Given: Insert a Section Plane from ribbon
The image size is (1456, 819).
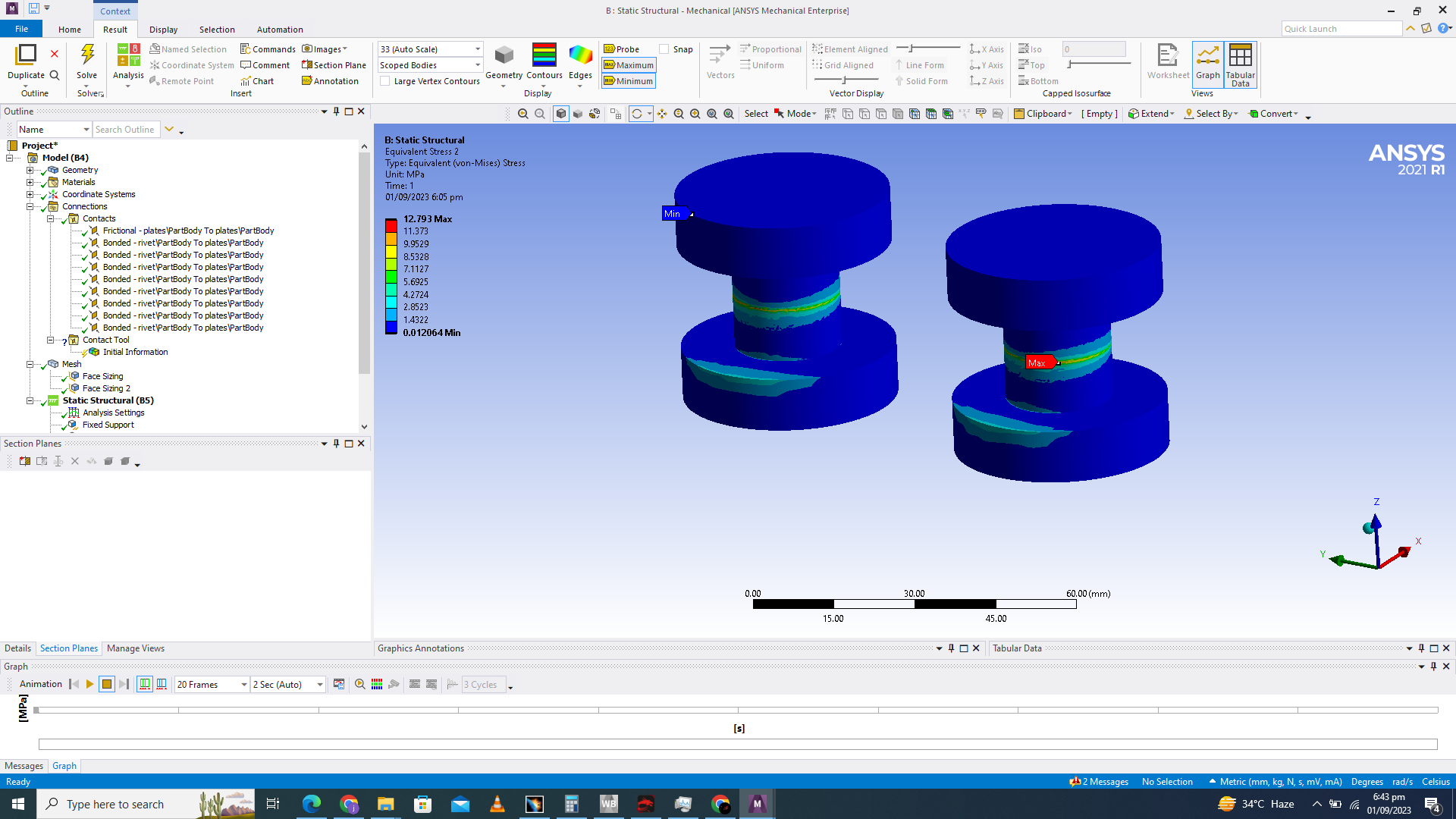Looking at the screenshot, I should pyautogui.click(x=334, y=65).
